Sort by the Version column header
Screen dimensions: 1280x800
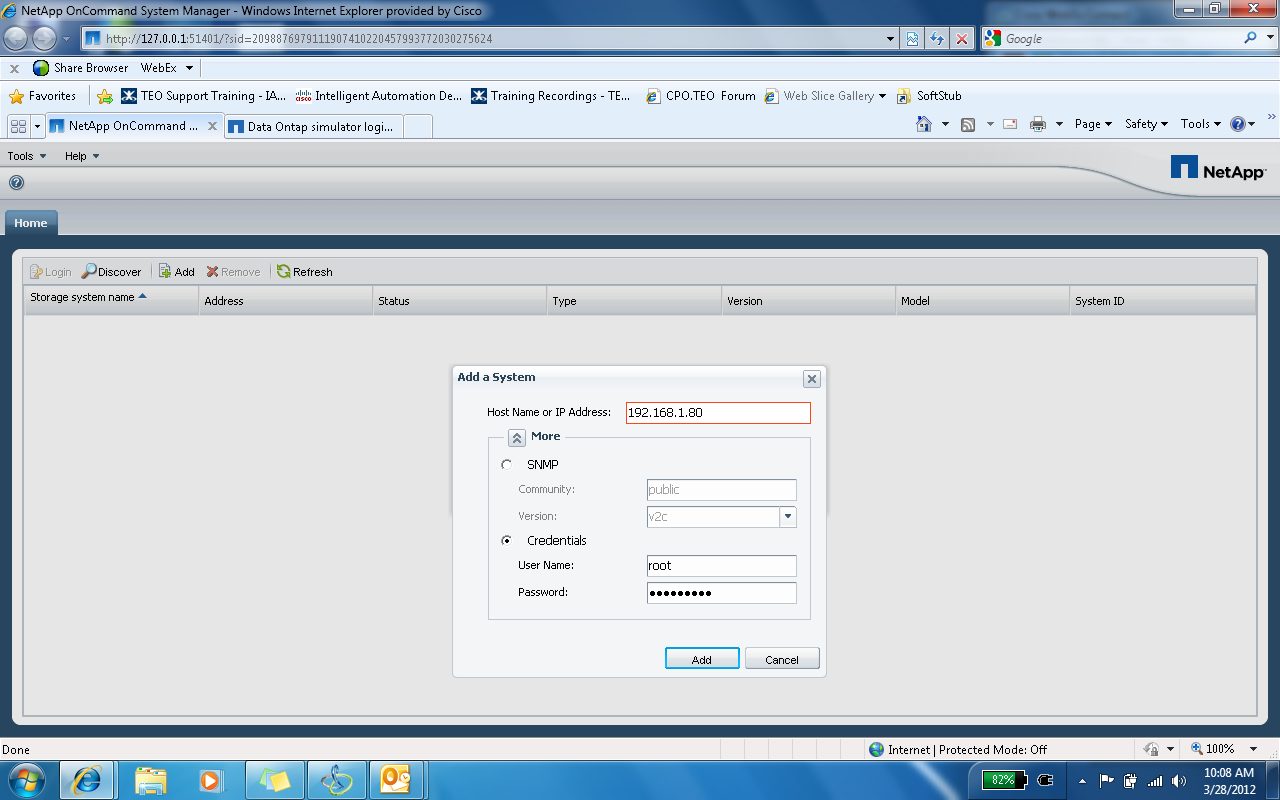(x=808, y=301)
